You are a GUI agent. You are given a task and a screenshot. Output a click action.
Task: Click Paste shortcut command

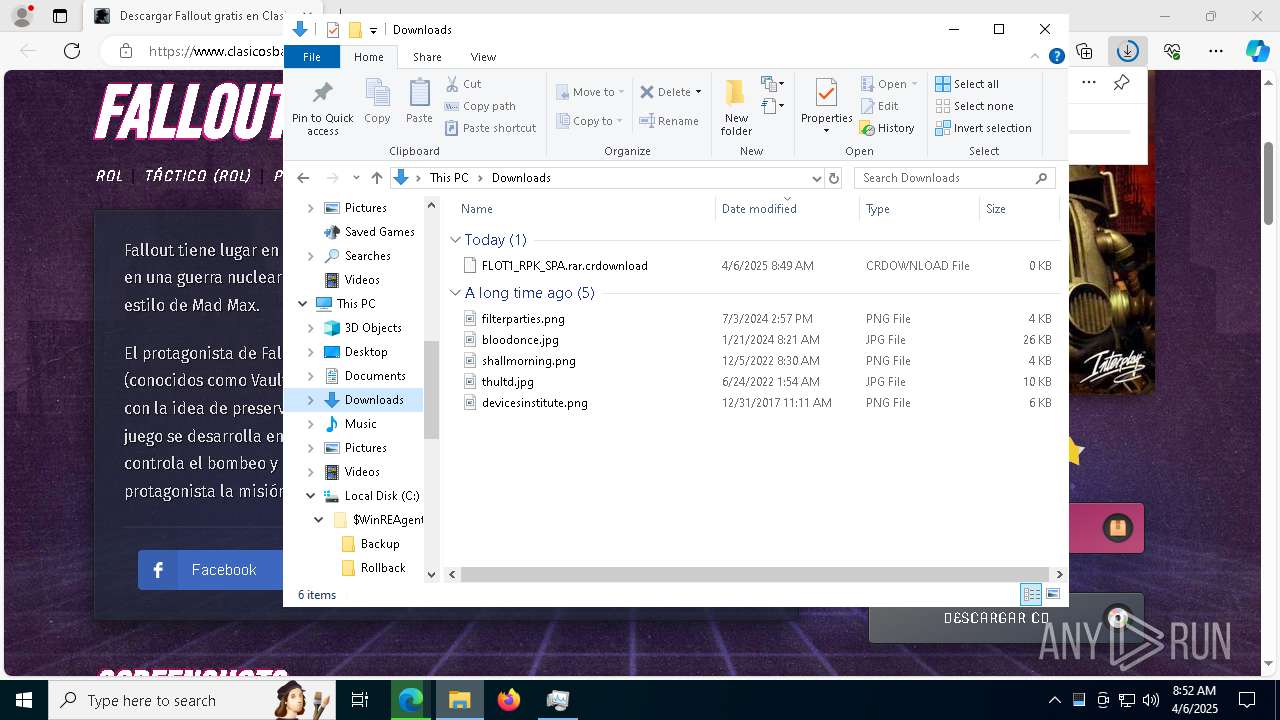tap(490, 128)
